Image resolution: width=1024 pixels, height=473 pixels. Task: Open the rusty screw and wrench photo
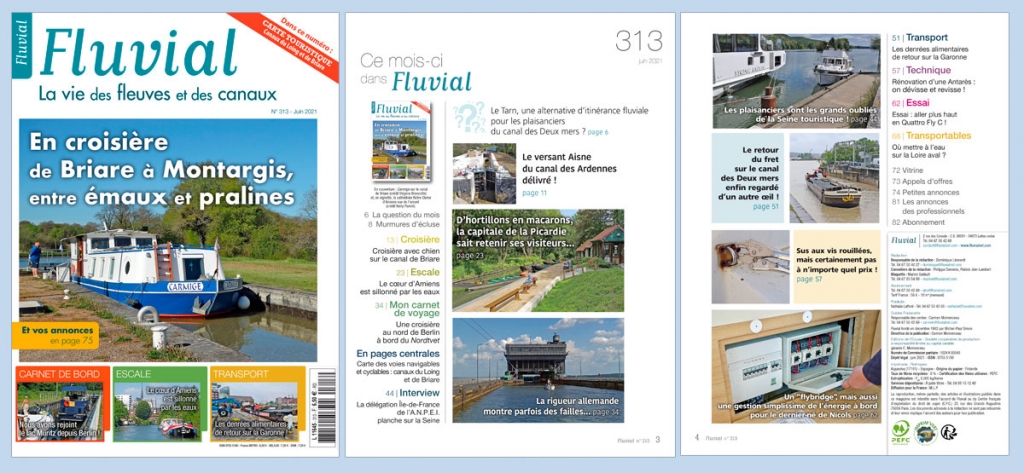point(750,267)
